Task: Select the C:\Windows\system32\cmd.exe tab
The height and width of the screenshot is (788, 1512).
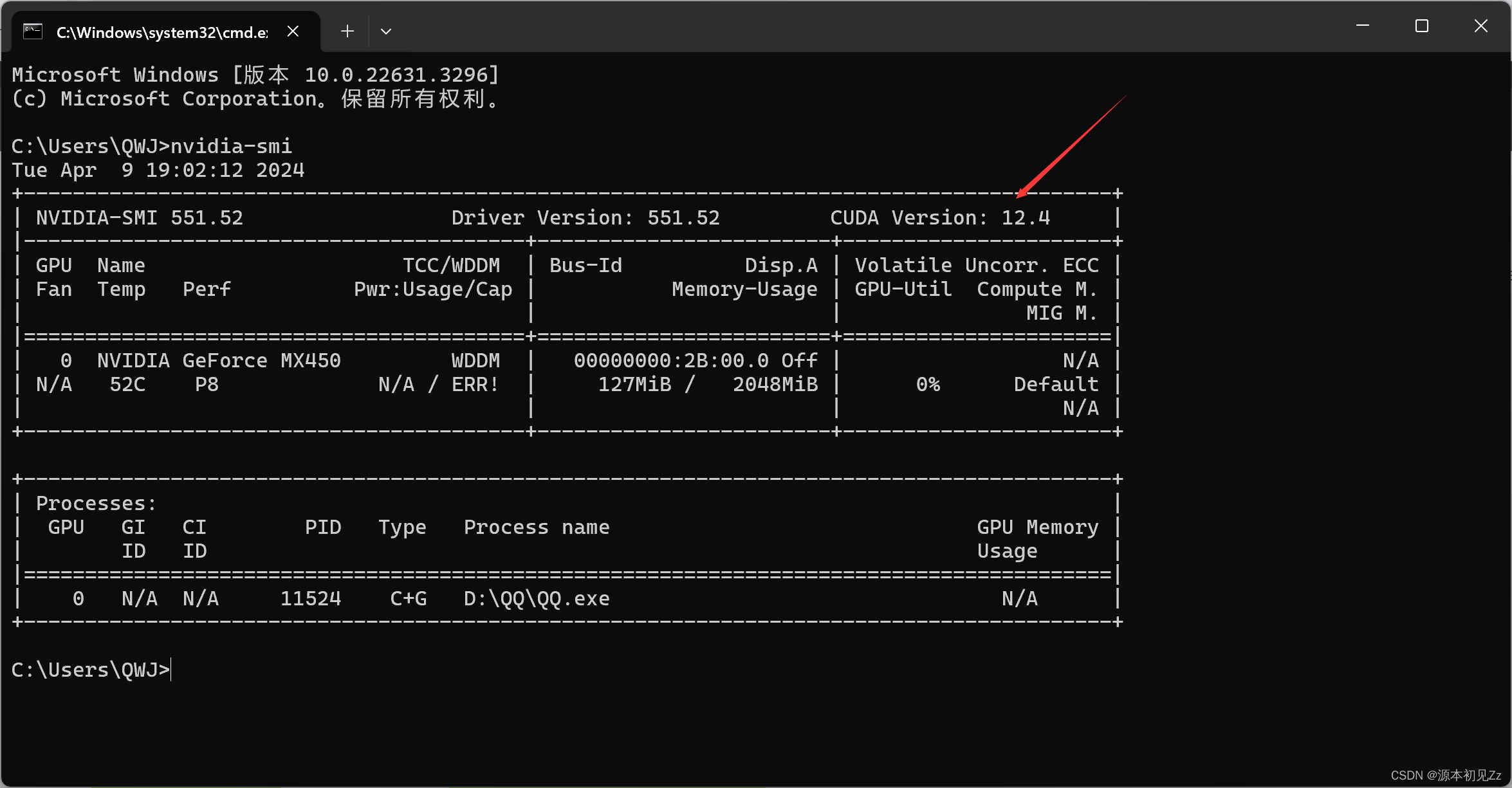Action: (x=161, y=32)
